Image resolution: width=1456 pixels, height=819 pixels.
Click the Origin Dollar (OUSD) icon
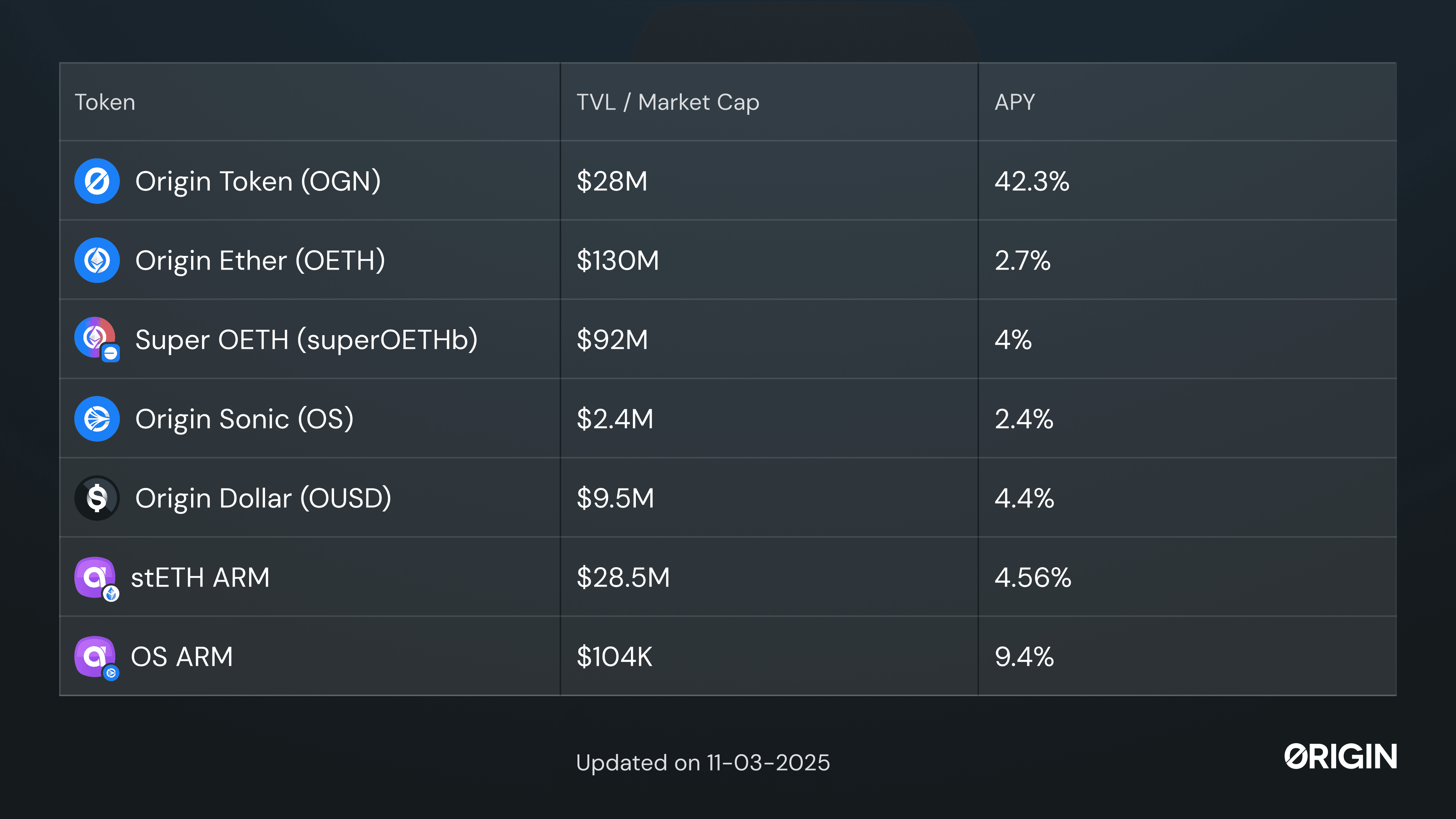97,498
